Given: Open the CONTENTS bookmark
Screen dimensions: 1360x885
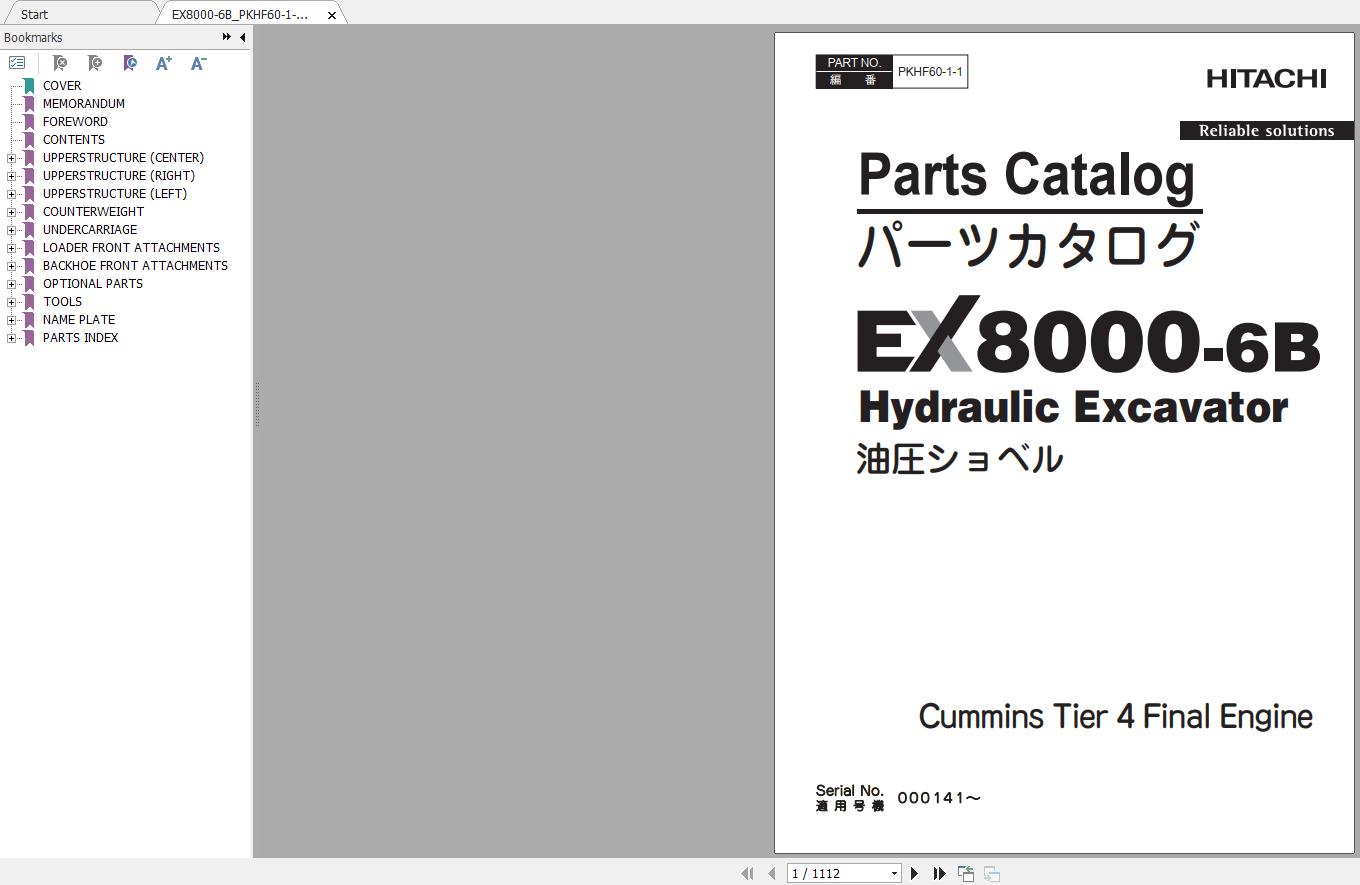Looking at the screenshot, I should pos(74,140).
